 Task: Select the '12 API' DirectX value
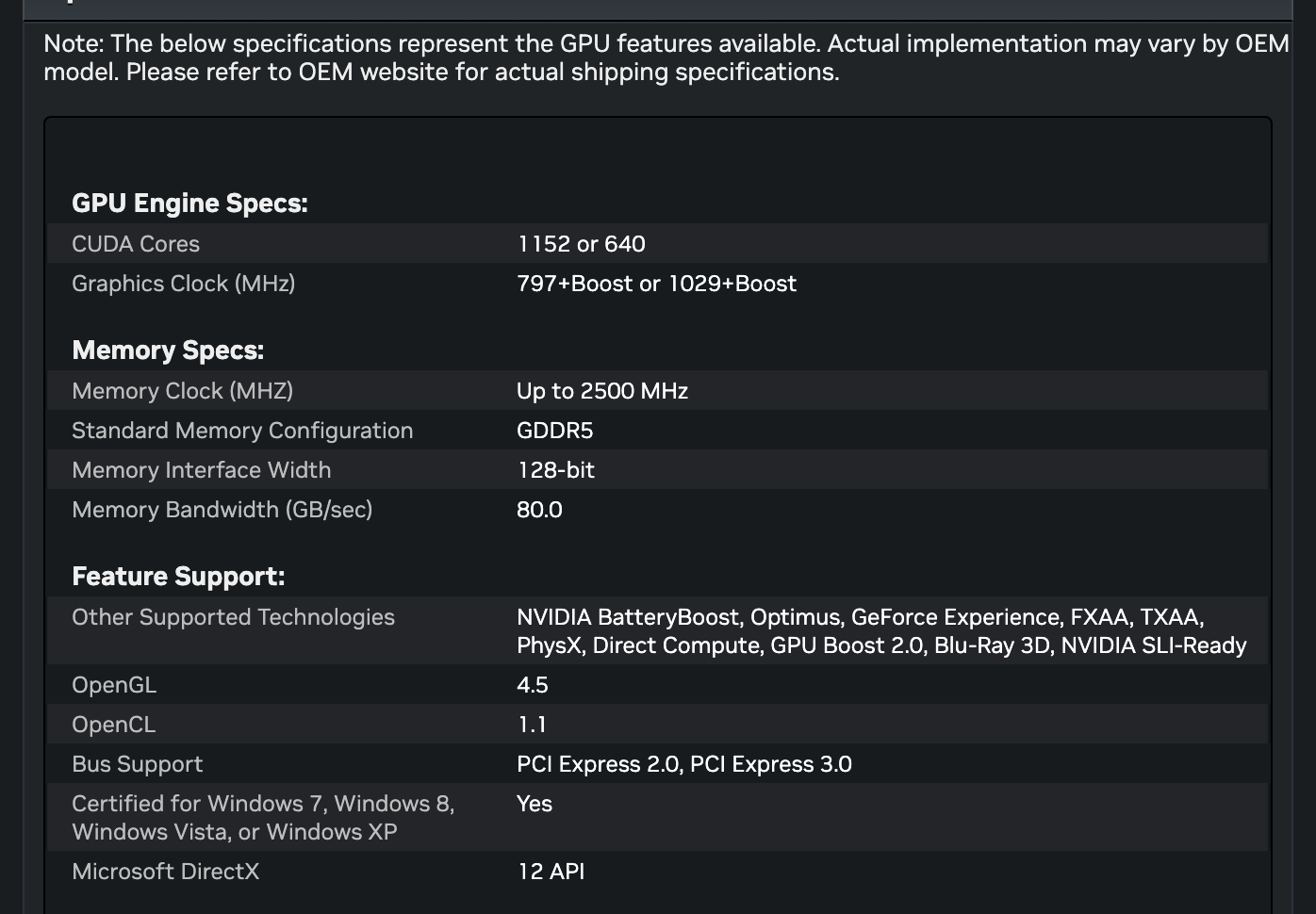pyautogui.click(x=551, y=872)
